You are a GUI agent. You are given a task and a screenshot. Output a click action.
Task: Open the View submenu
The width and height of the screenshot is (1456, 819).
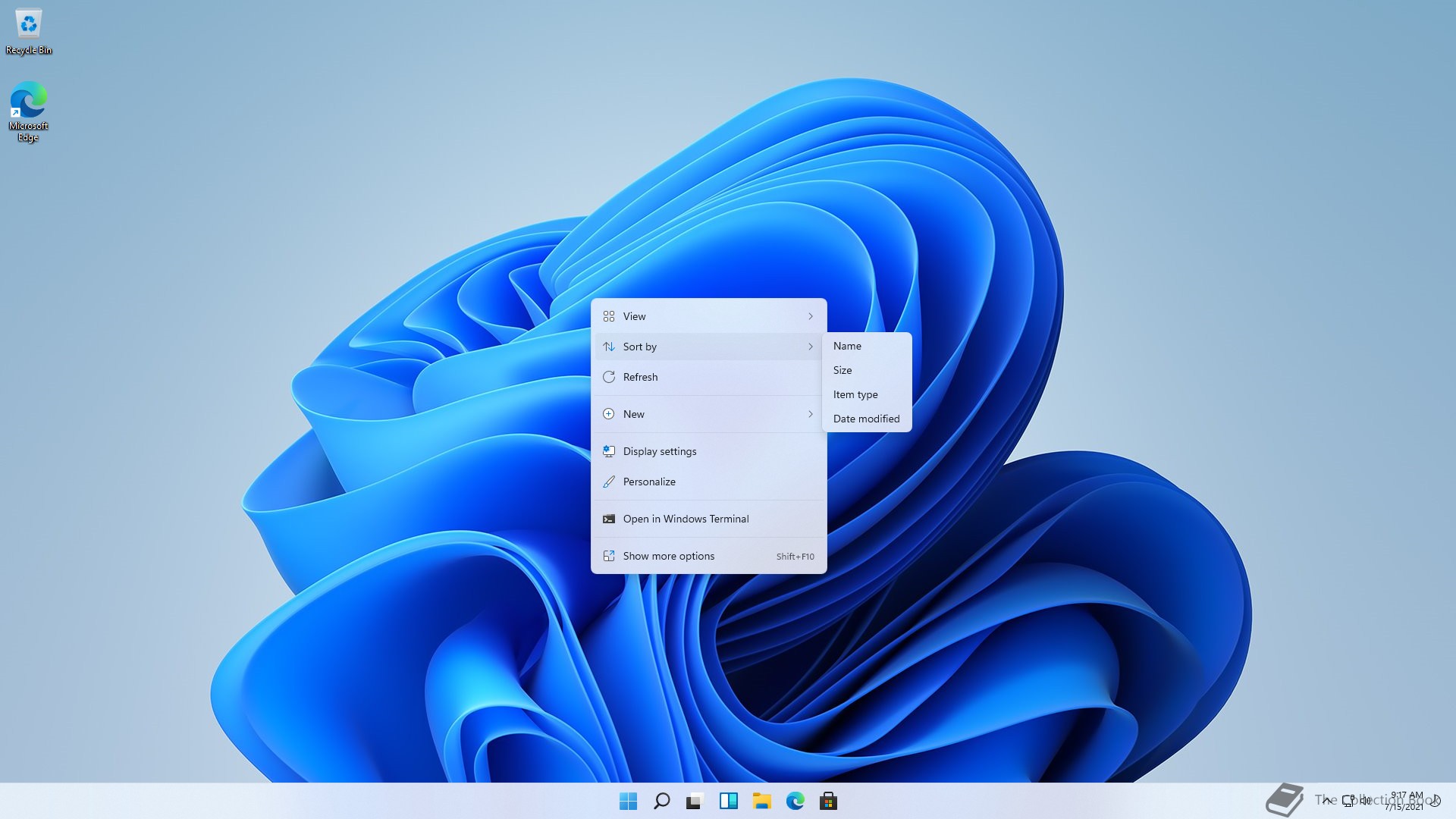click(708, 316)
